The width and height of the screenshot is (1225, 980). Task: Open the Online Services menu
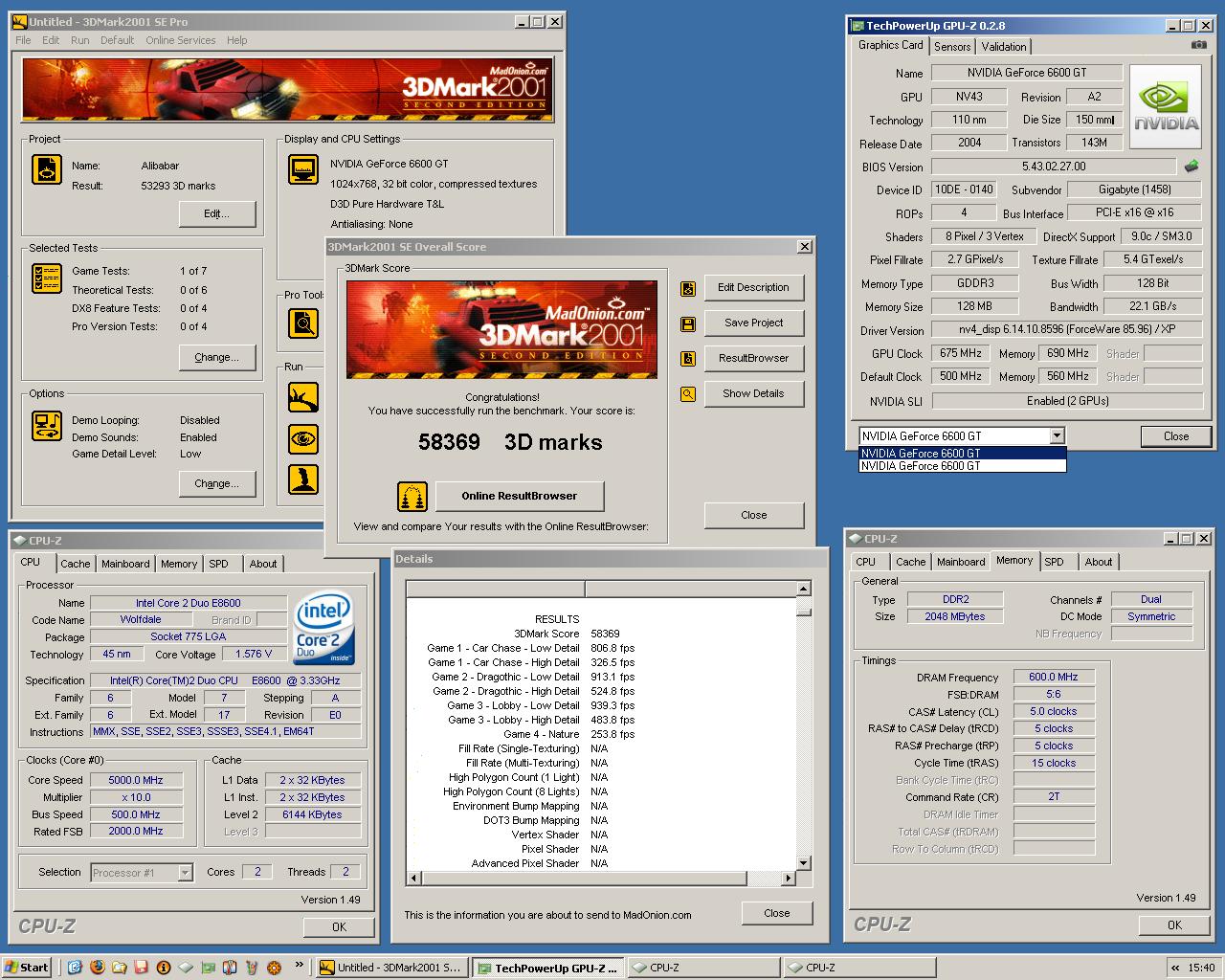[181, 40]
